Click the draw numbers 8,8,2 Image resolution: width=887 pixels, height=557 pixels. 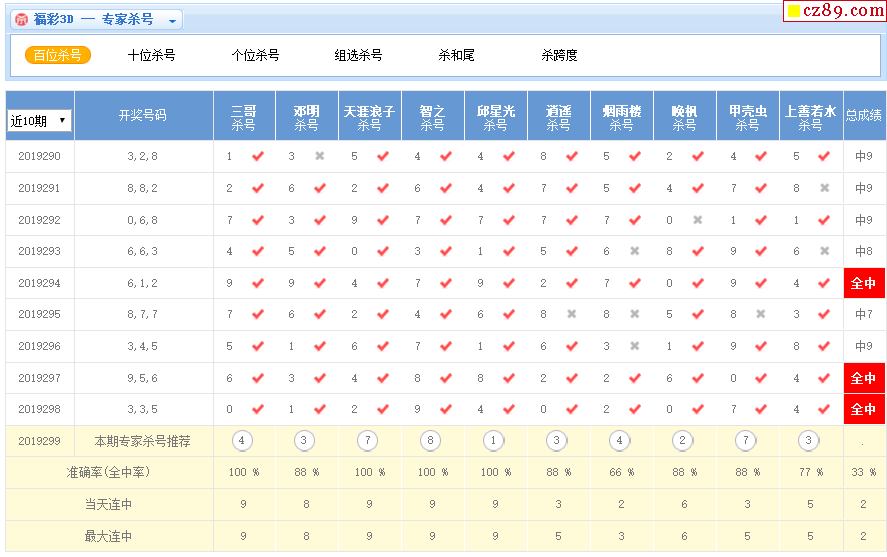pos(143,188)
